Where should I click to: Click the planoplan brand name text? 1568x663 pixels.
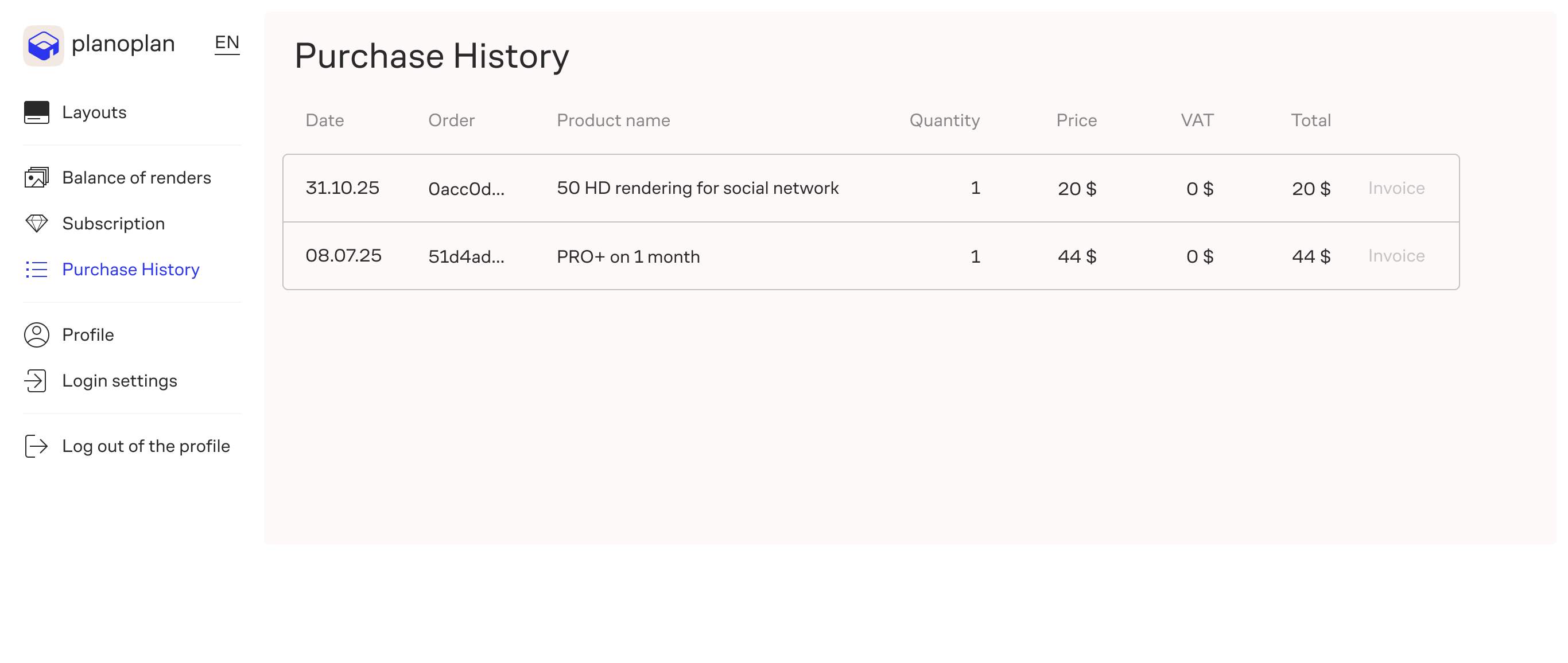123,44
